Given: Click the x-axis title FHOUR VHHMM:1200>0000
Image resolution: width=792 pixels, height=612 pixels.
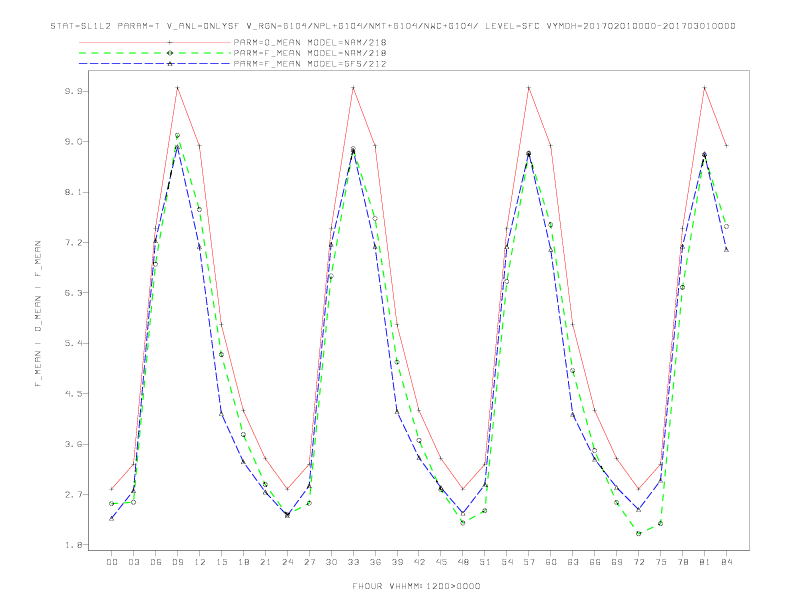Looking at the screenshot, I should (x=416, y=586).
